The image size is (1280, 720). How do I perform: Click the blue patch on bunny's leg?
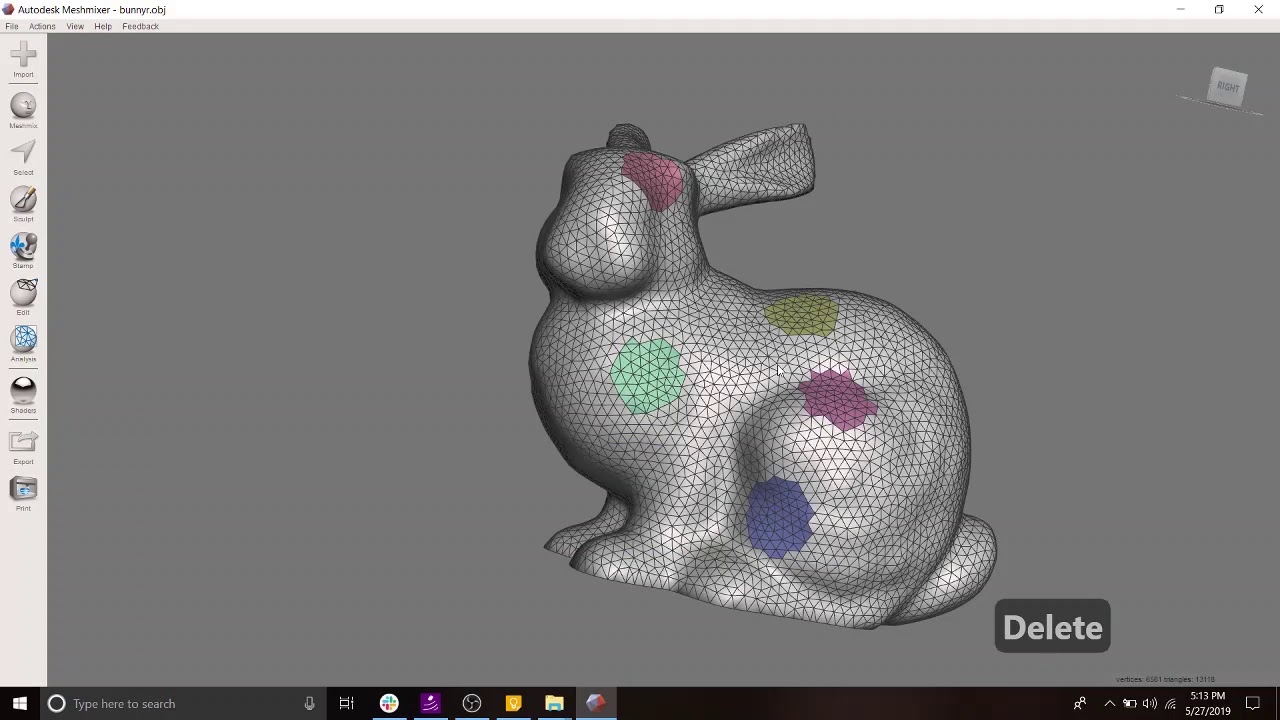point(778,515)
